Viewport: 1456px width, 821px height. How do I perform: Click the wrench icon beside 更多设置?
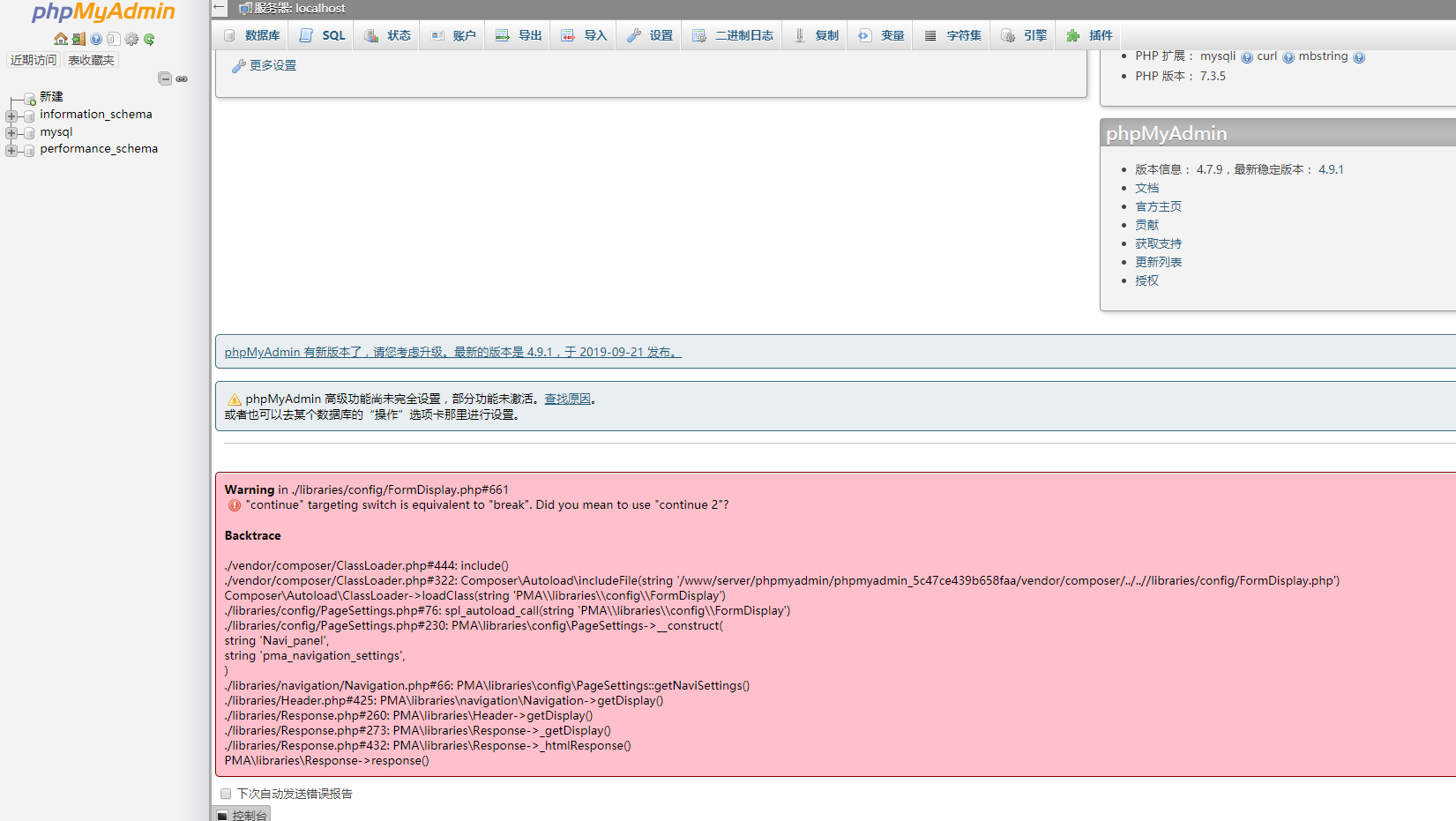click(238, 66)
